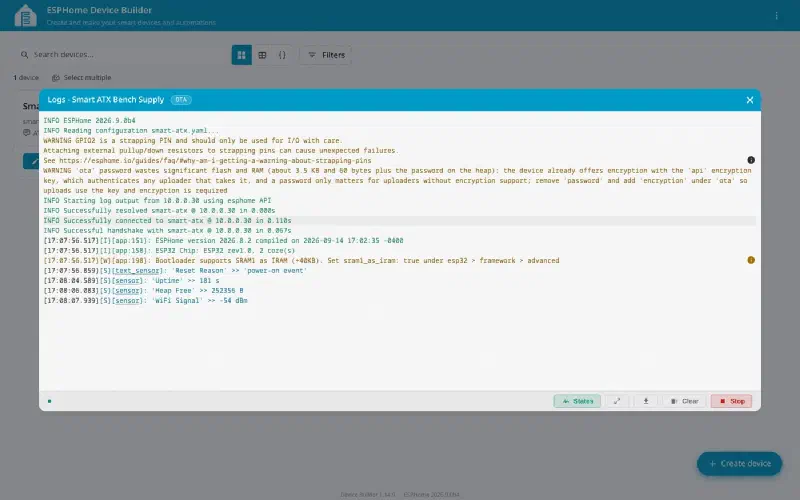Stop the log stream
The width and height of the screenshot is (800, 500).
[732, 401]
